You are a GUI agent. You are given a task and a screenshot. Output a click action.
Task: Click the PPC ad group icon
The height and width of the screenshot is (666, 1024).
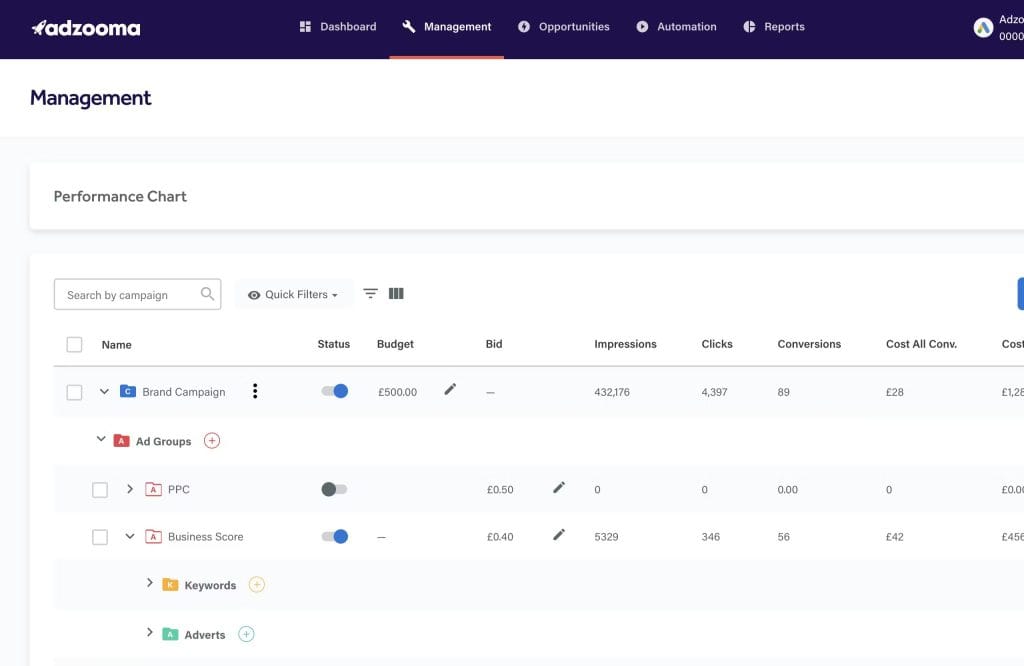pyautogui.click(x=153, y=489)
